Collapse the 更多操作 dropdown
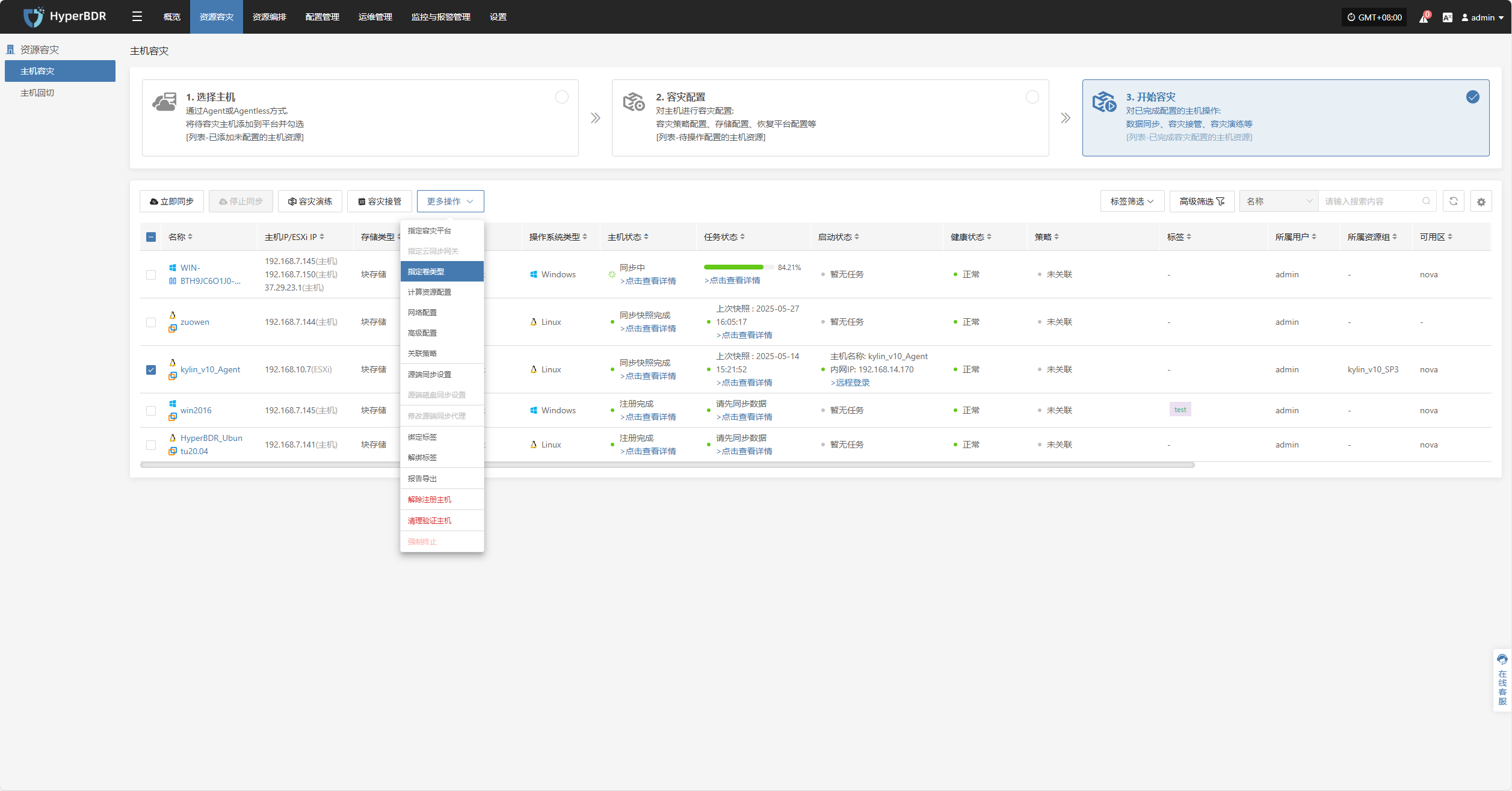This screenshot has height=791, width=1512. click(x=450, y=201)
